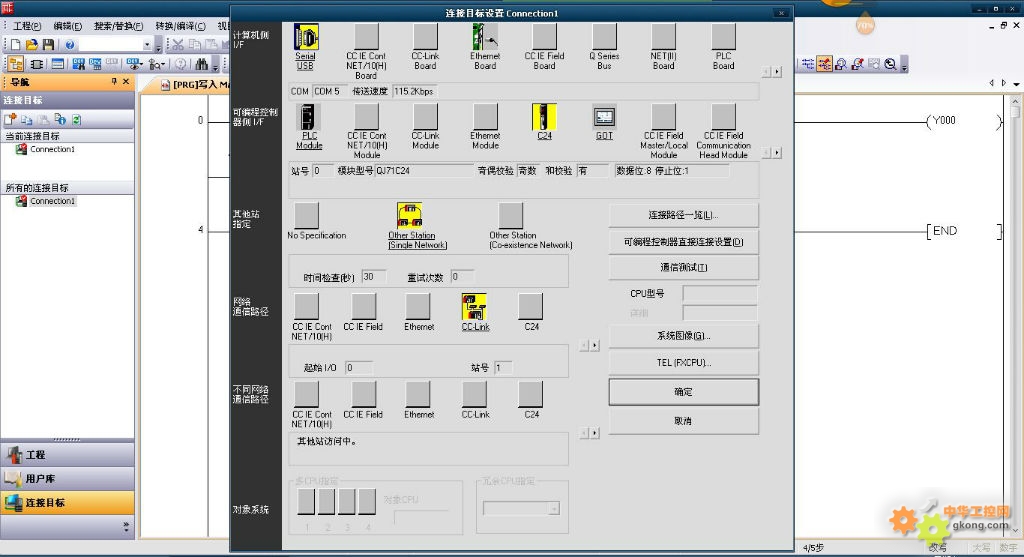
Task: Choose CC IE Cont NET/10(H) Module icon
Action: 366,117
